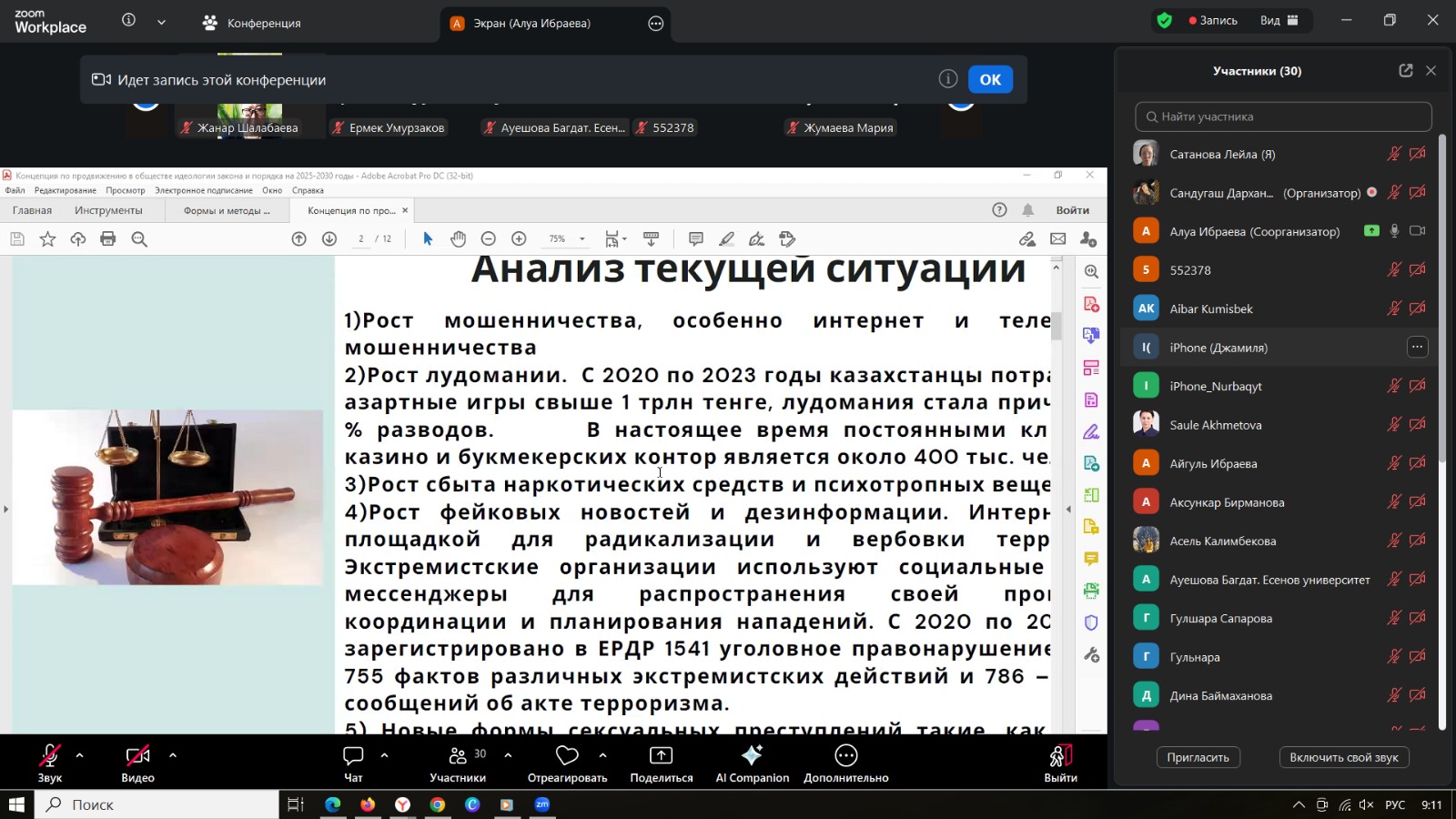
Task: Click Гульнара's muted microphone icon
Action: click(x=1394, y=656)
